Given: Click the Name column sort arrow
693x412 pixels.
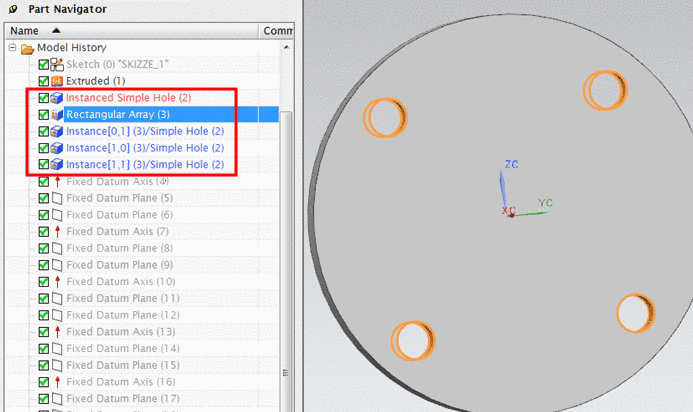Looking at the screenshot, I should (56, 31).
